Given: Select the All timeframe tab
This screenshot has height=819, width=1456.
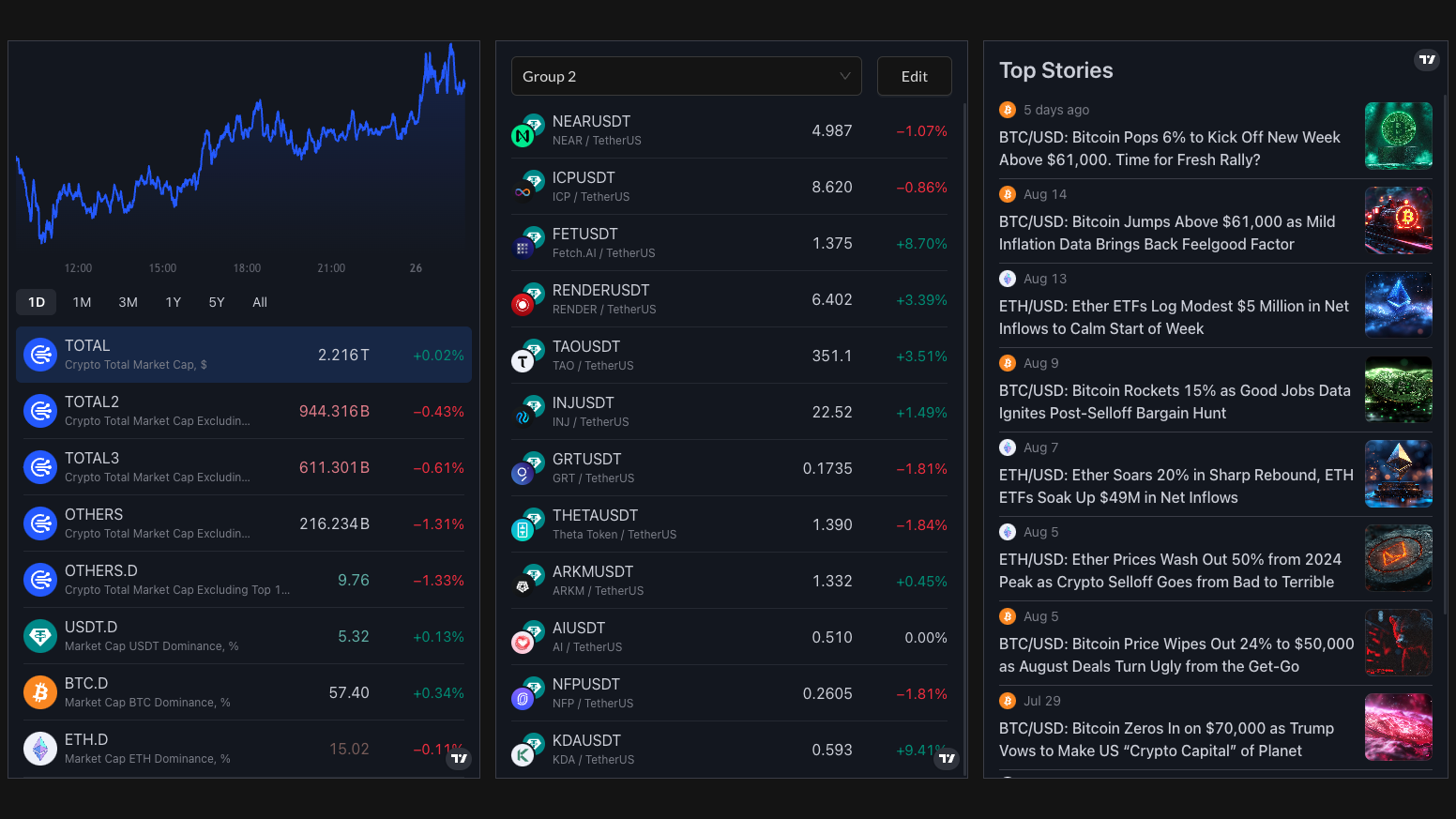Looking at the screenshot, I should tap(260, 302).
